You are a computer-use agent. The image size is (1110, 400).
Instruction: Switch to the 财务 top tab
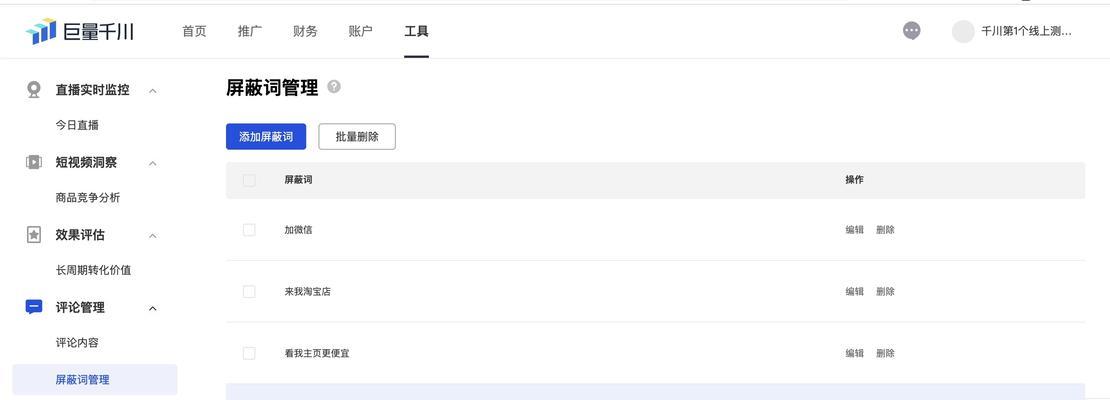pyautogui.click(x=305, y=31)
